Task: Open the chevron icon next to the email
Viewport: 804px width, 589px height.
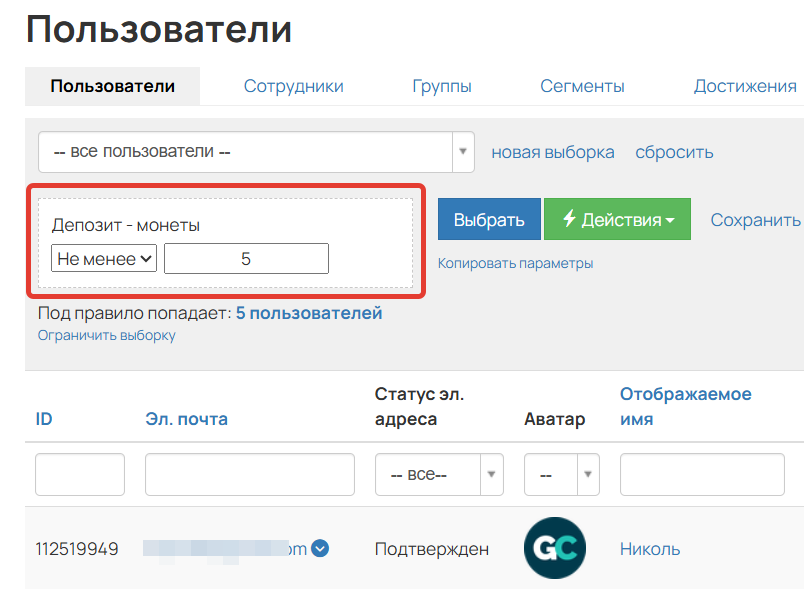Action: 320,548
